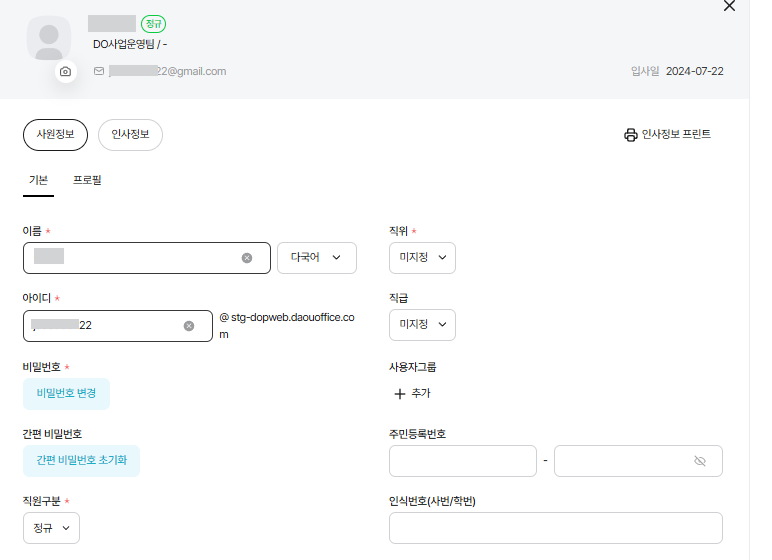Click the plus icon to add 사용자그룹
772x560 pixels.
pos(400,394)
